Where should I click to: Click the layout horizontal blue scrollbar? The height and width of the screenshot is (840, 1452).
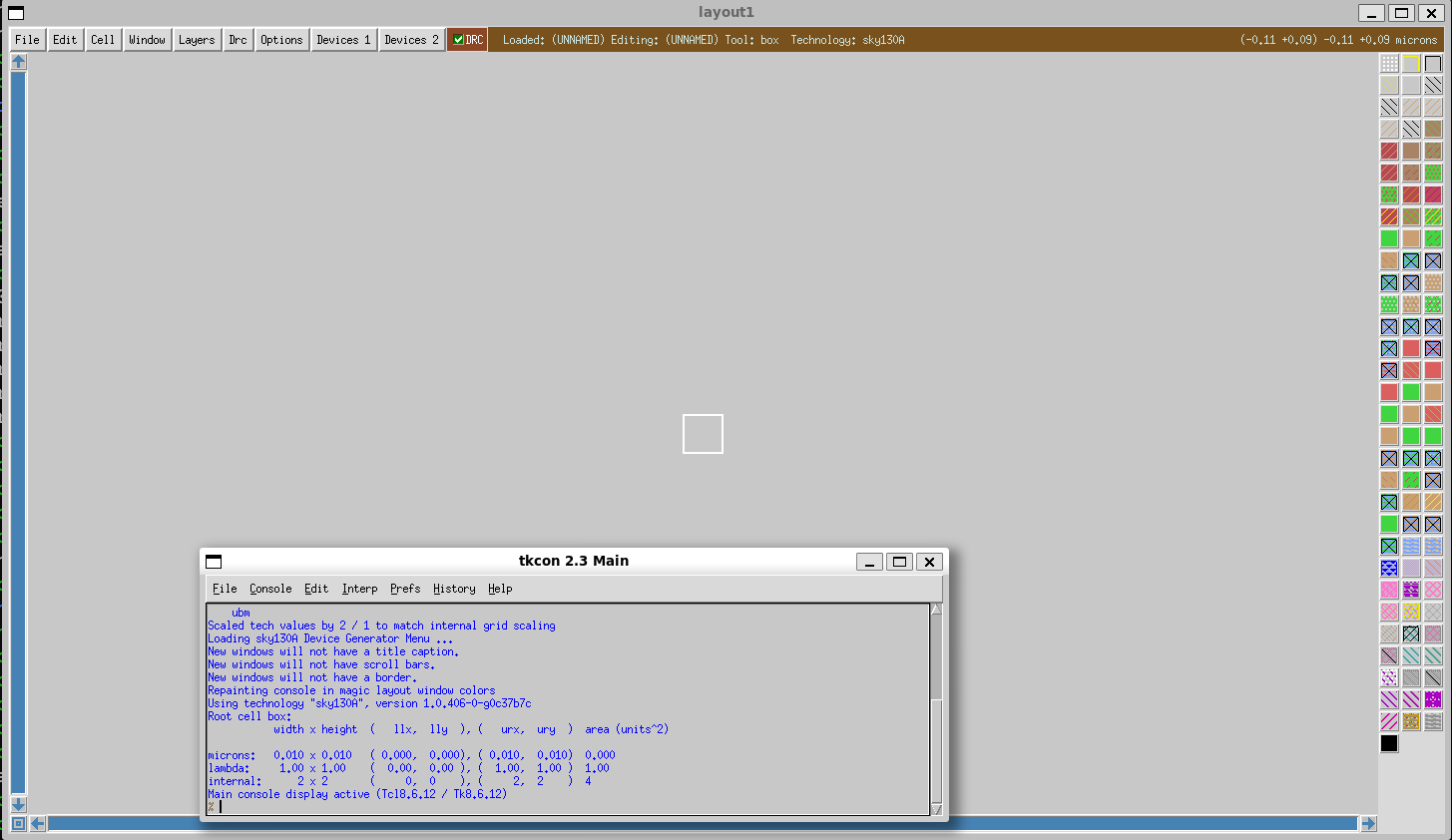coord(703,824)
